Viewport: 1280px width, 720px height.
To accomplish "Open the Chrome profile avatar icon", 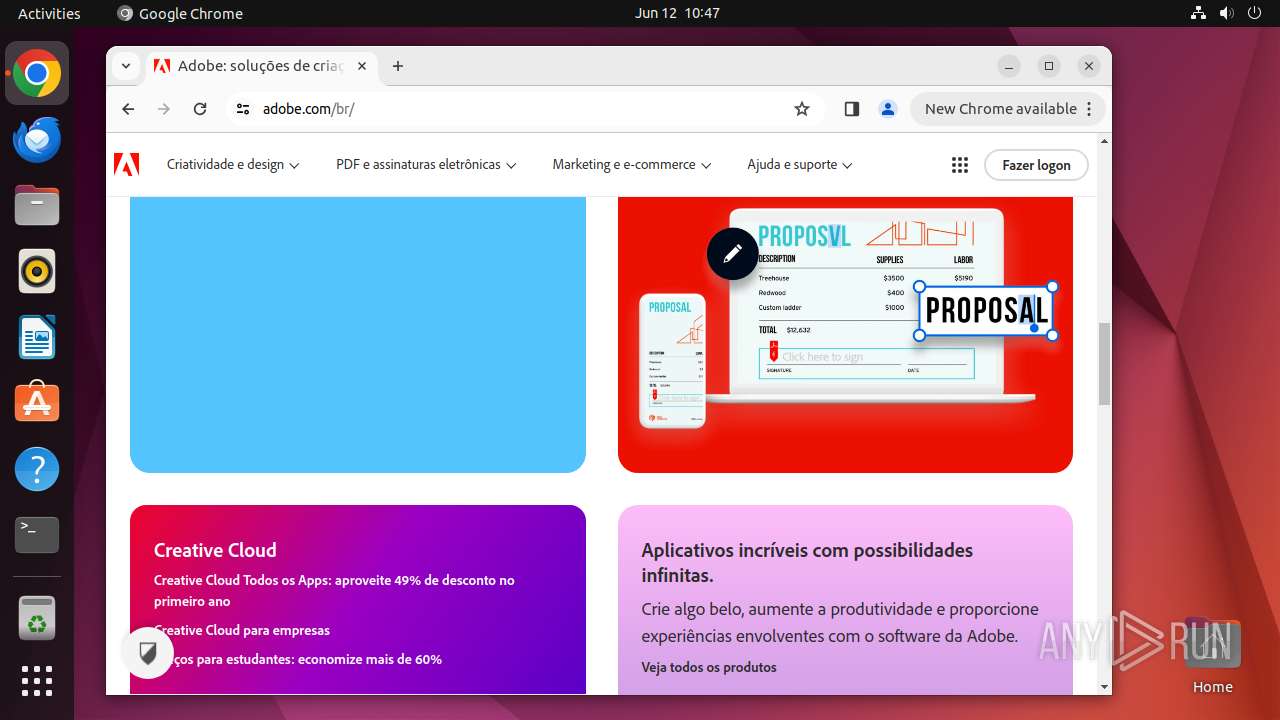I will pyautogui.click(x=888, y=109).
